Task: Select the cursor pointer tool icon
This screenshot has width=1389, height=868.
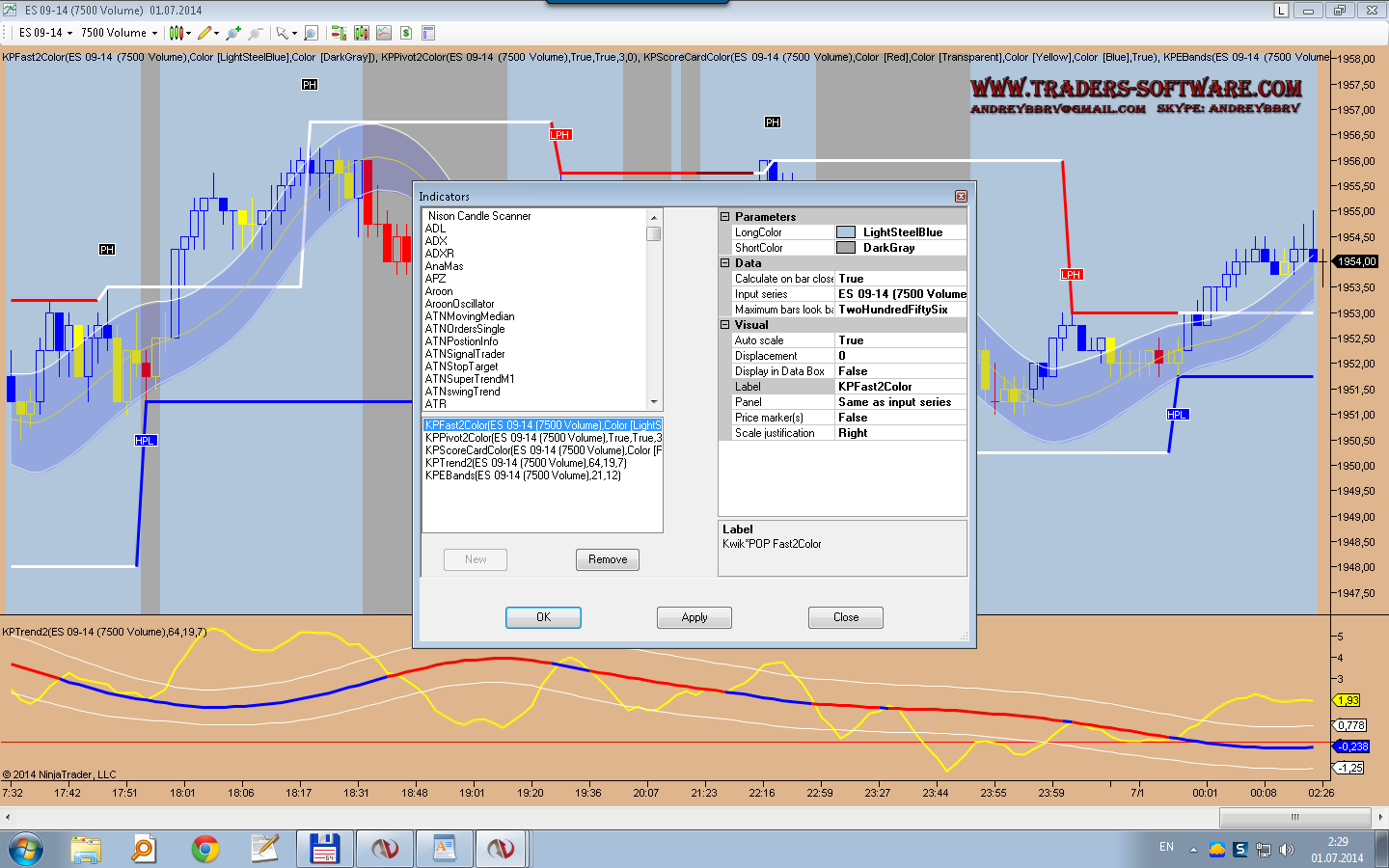Action: pyautogui.click(x=282, y=33)
